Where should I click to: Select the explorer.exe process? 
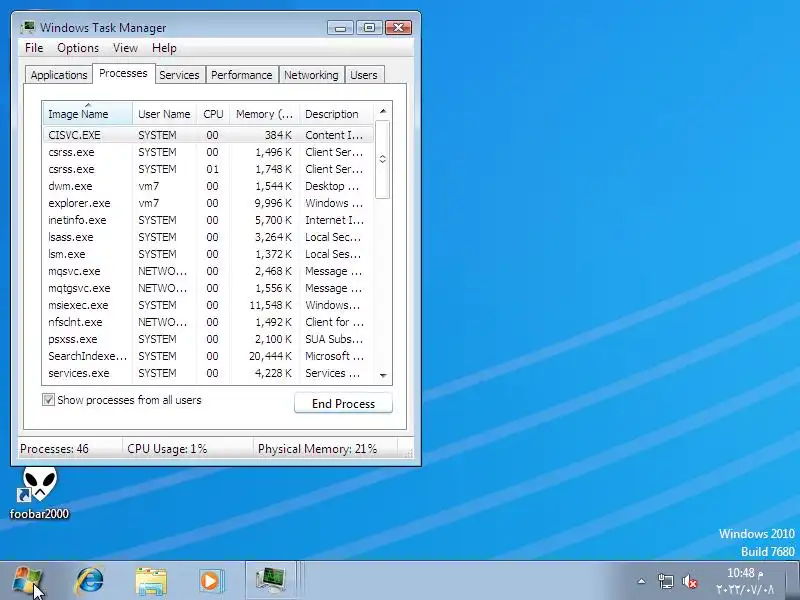tap(208, 203)
